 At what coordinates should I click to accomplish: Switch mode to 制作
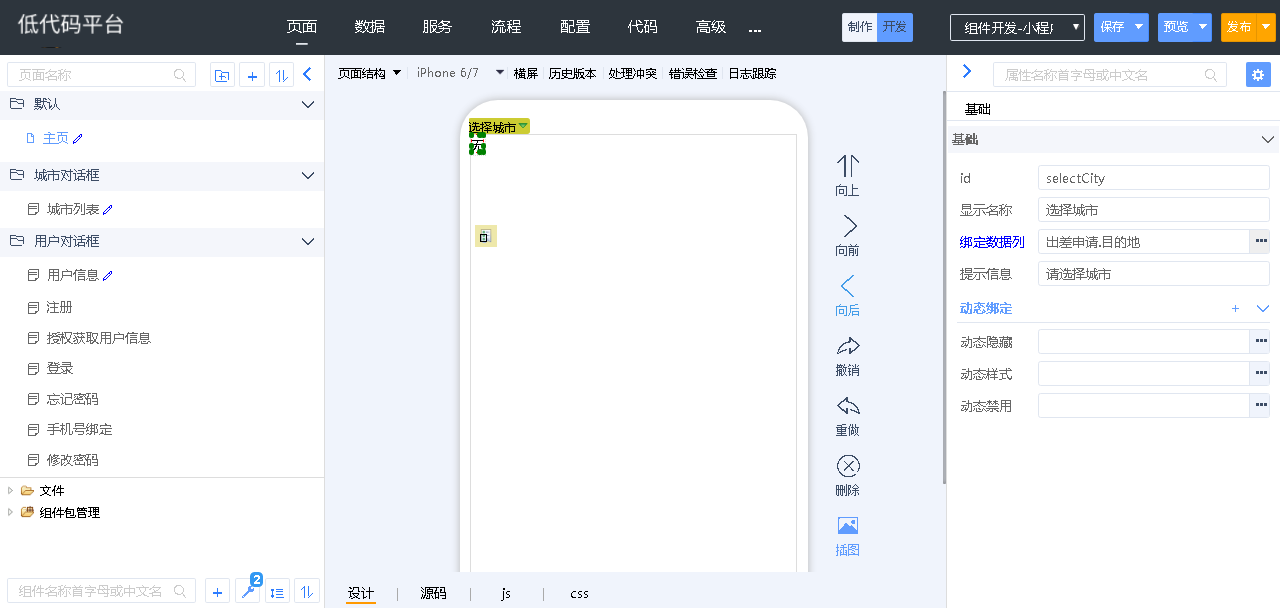click(x=859, y=28)
